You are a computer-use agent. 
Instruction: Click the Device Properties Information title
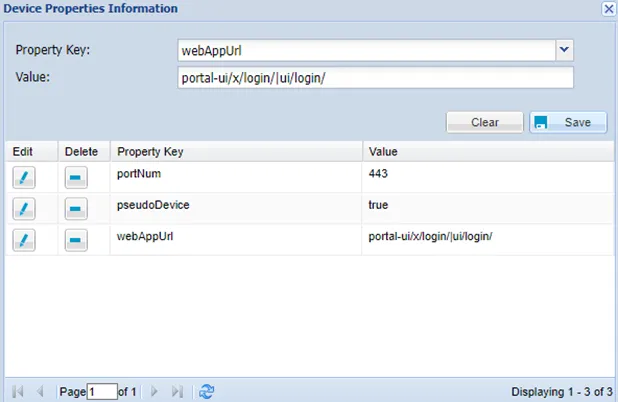coord(90,8)
